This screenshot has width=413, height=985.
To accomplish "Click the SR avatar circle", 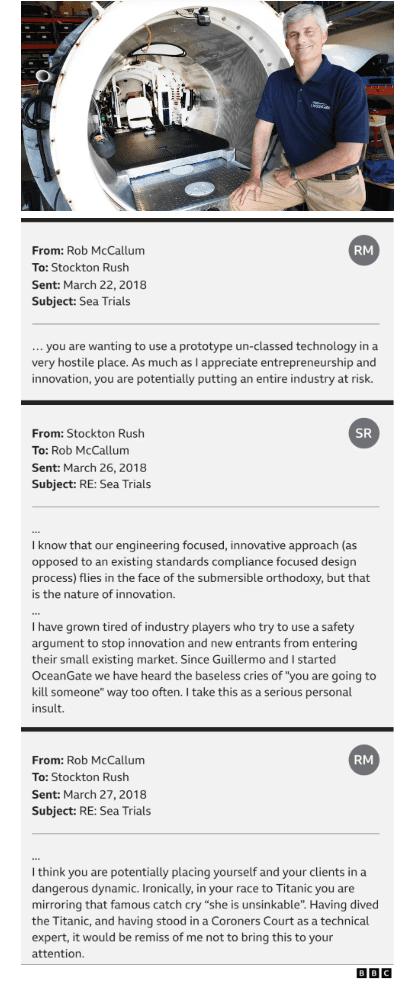I will [363, 433].
